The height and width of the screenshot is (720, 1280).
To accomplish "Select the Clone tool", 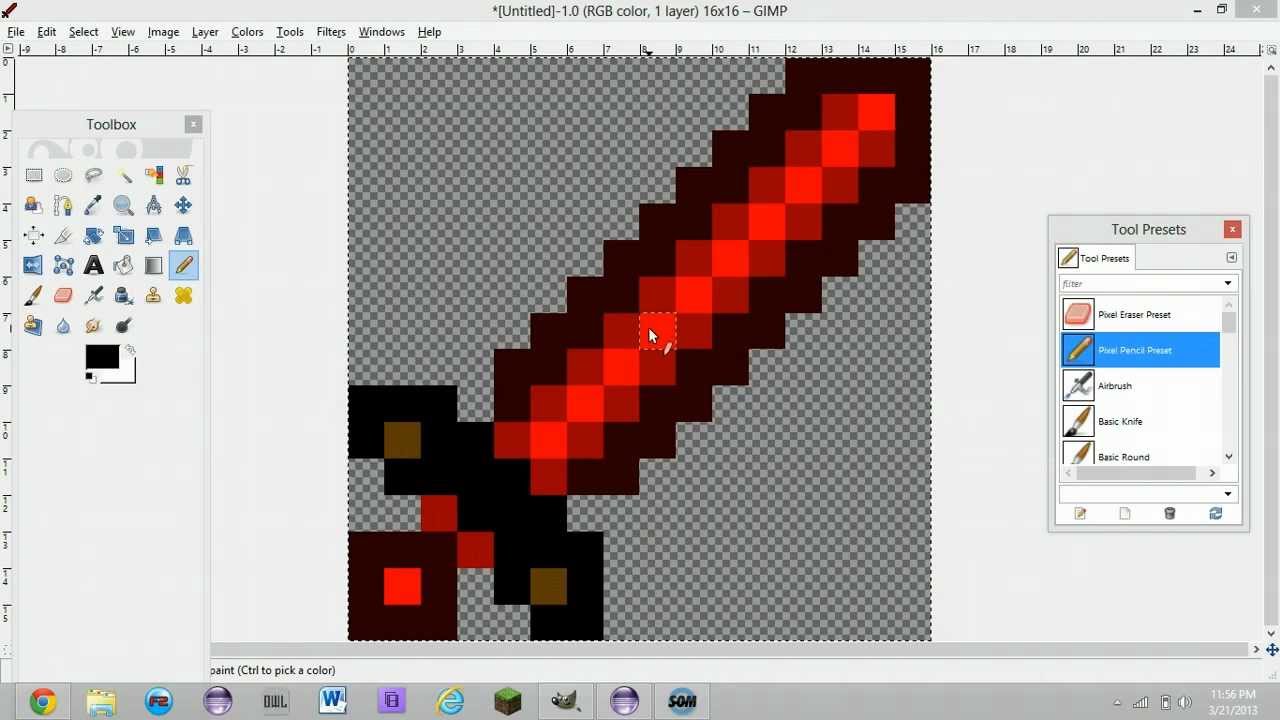I will pos(154,295).
